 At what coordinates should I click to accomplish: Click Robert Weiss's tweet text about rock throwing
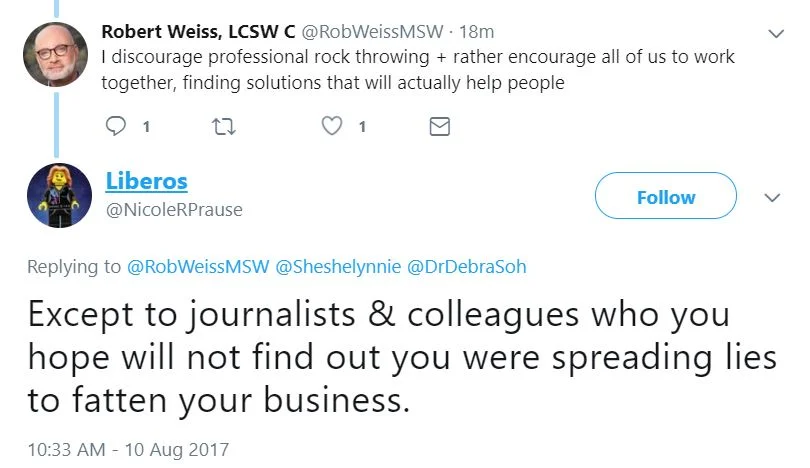(x=418, y=69)
